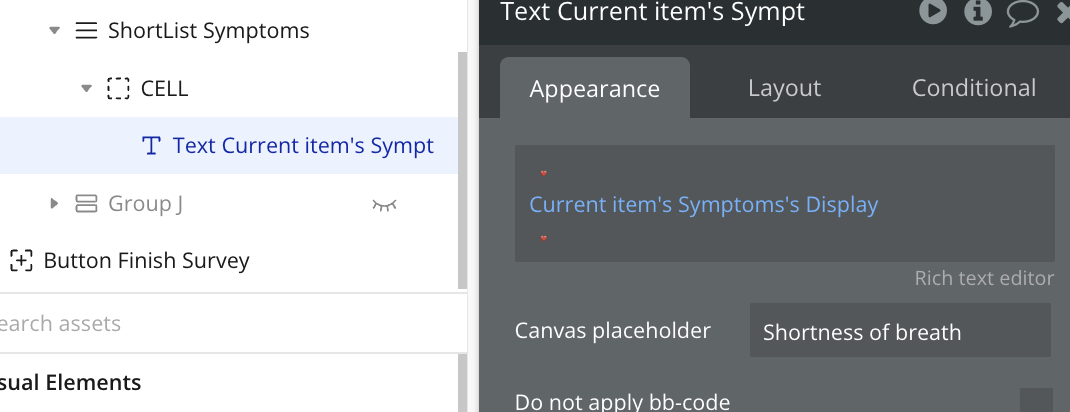The height and width of the screenshot is (412, 1070).
Task: Open the info icon in editor header
Action: 977,11
